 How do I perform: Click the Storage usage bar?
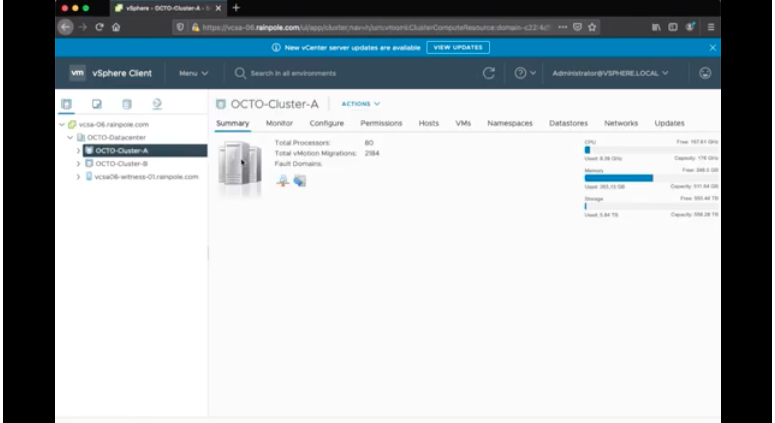tap(651, 206)
